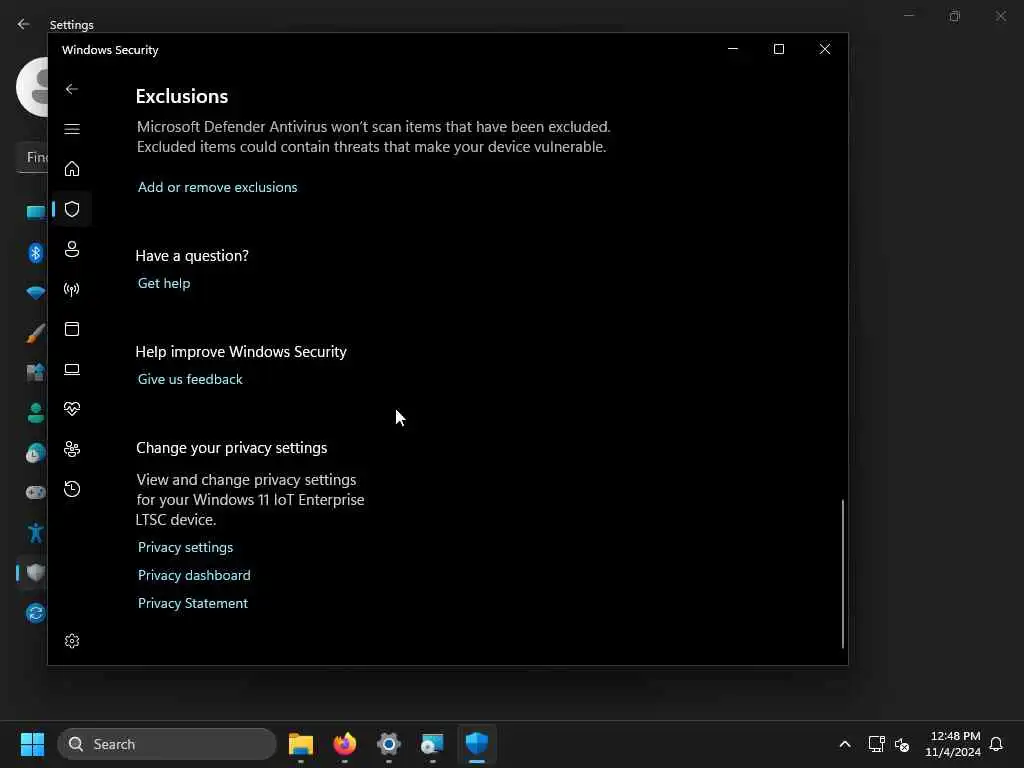Launch Firefox from the taskbar
The height and width of the screenshot is (768, 1024).
[x=345, y=744]
